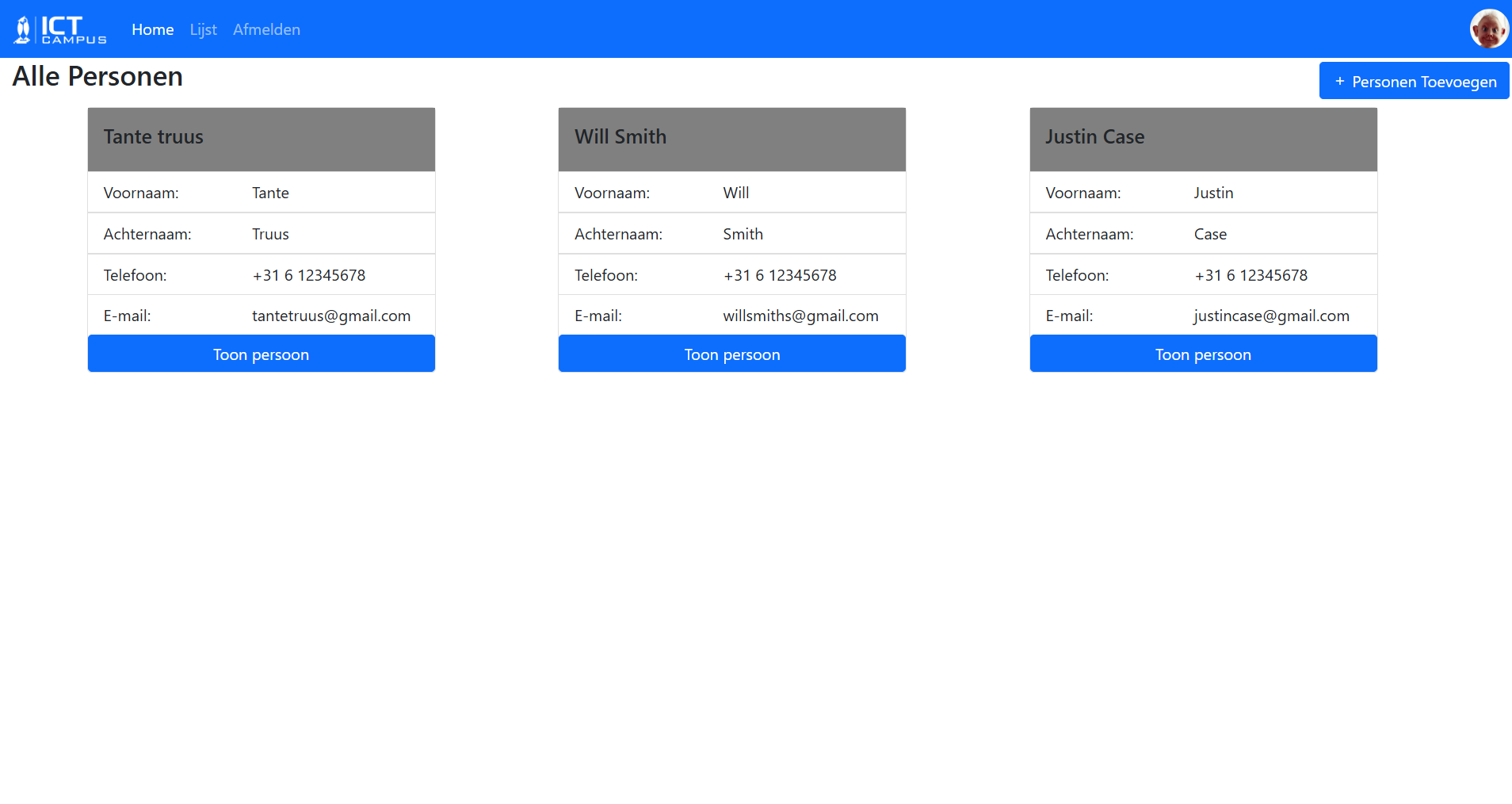Click the email justincase@gmail.com
The image size is (1512, 804).
coord(1271,316)
